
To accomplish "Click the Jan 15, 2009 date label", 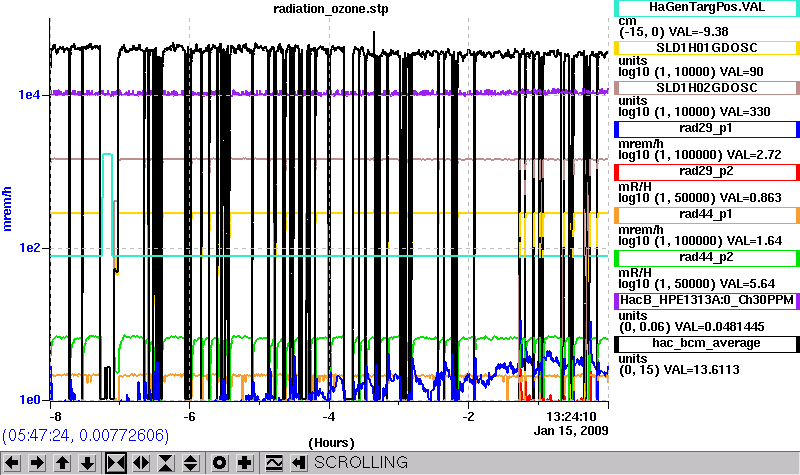I will [x=571, y=431].
